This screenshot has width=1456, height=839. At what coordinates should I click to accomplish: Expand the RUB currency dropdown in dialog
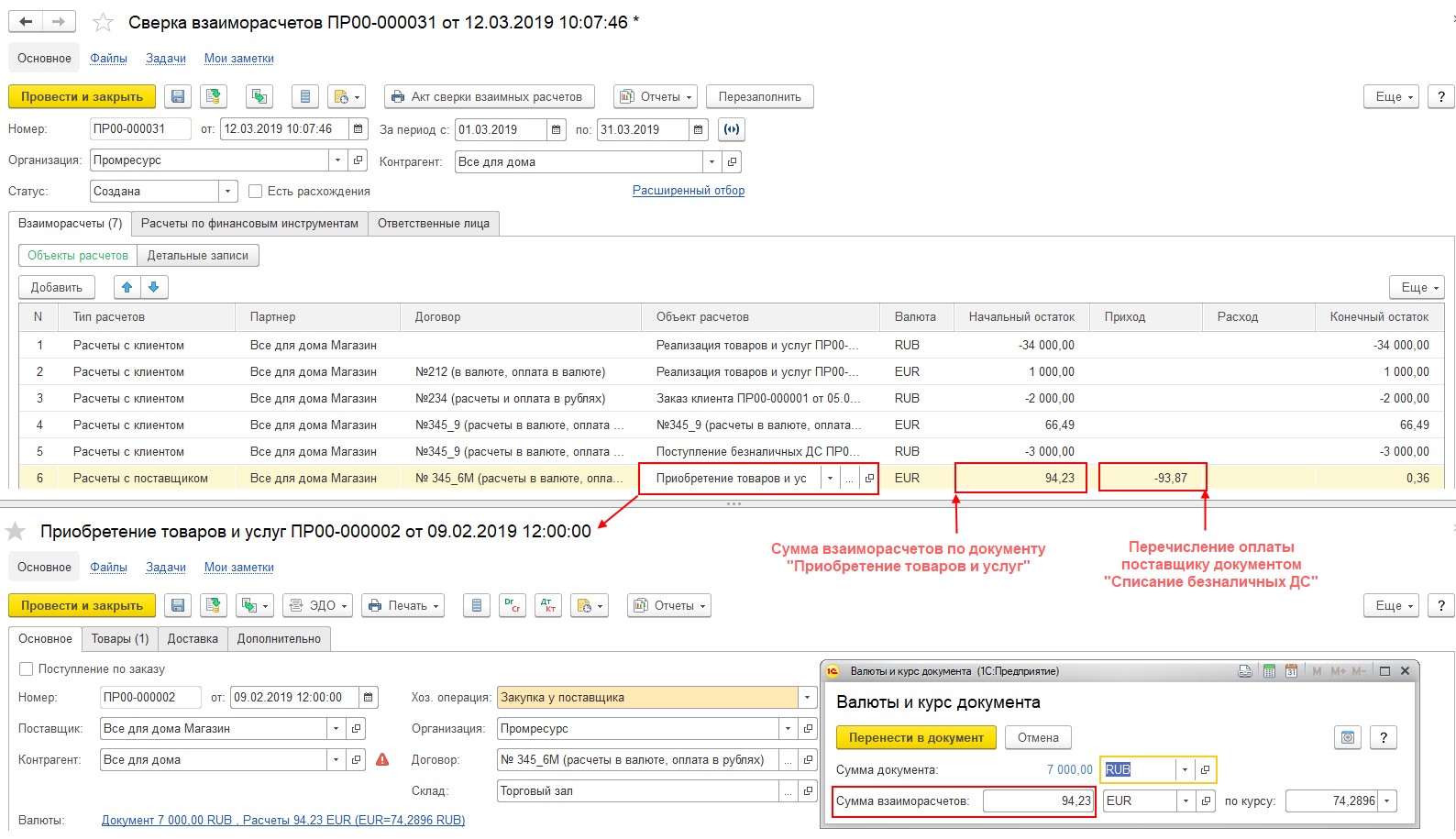tap(1185, 769)
